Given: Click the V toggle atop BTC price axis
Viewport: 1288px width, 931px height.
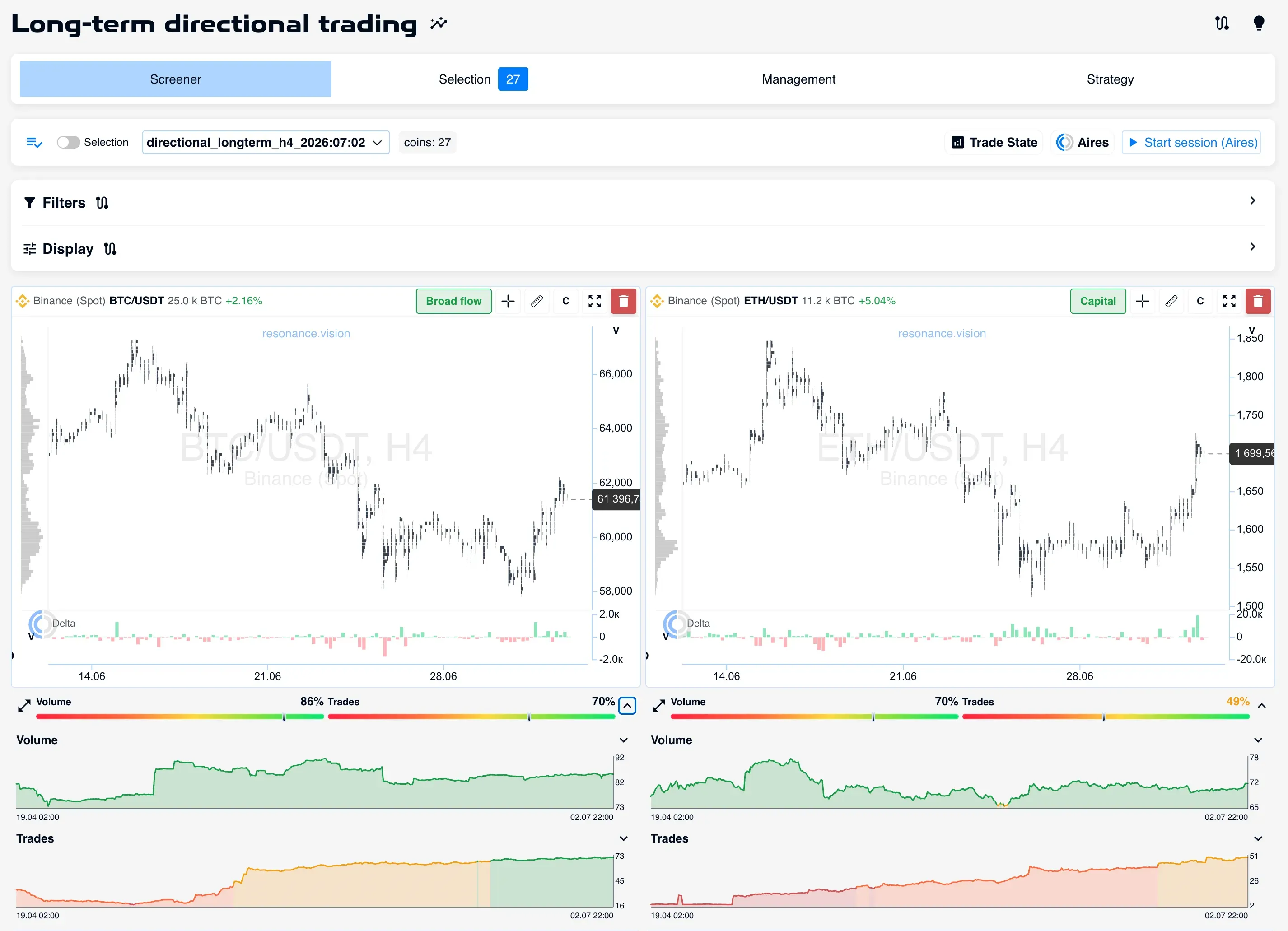Looking at the screenshot, I should (x=616, y=331).
